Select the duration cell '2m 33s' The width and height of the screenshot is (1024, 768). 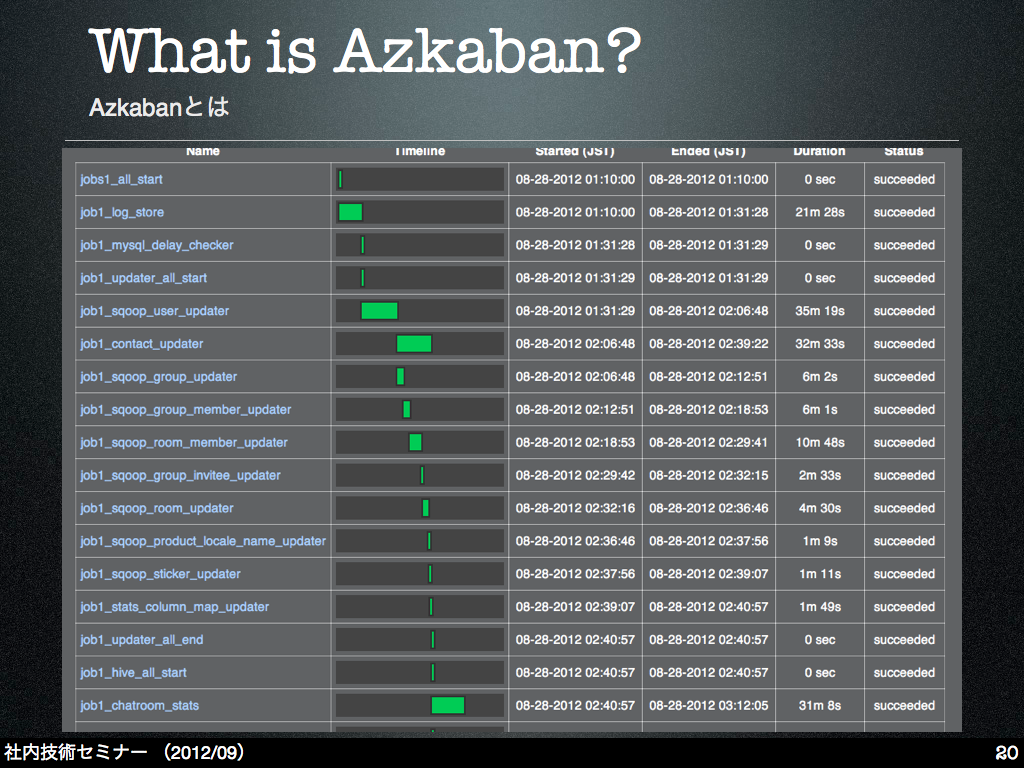point(820,475)
